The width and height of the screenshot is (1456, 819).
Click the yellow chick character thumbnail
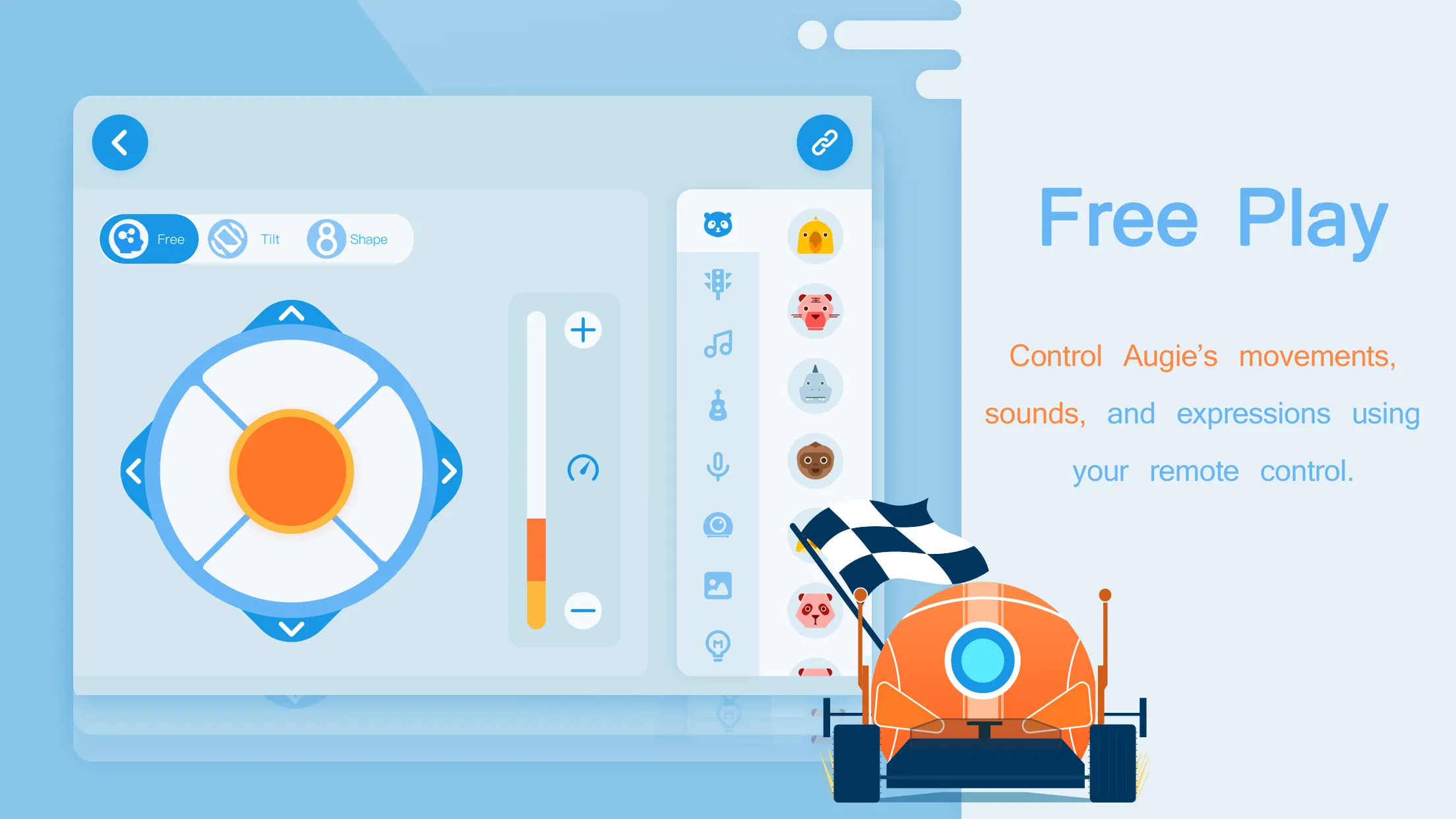pyautogui.click(x=815, y=238)
